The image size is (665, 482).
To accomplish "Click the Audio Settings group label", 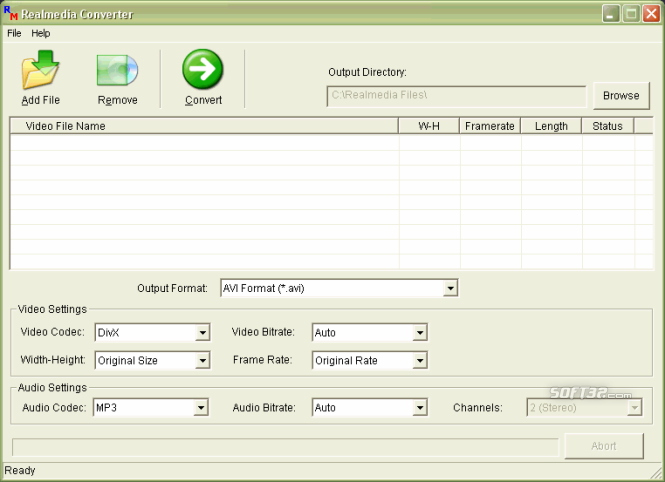I will (x=52, y=387).
